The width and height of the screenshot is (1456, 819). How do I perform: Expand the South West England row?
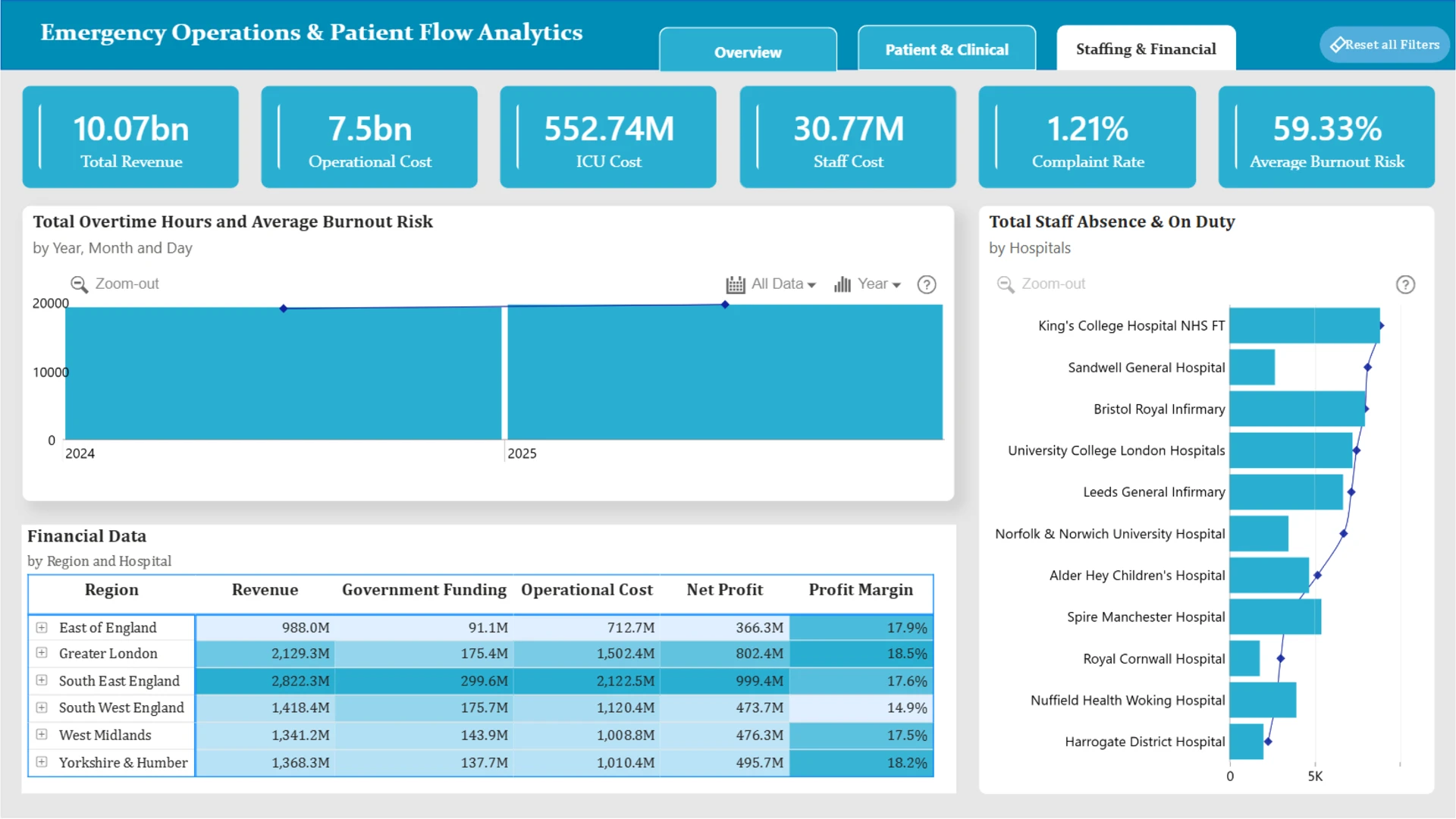point(42,708)
